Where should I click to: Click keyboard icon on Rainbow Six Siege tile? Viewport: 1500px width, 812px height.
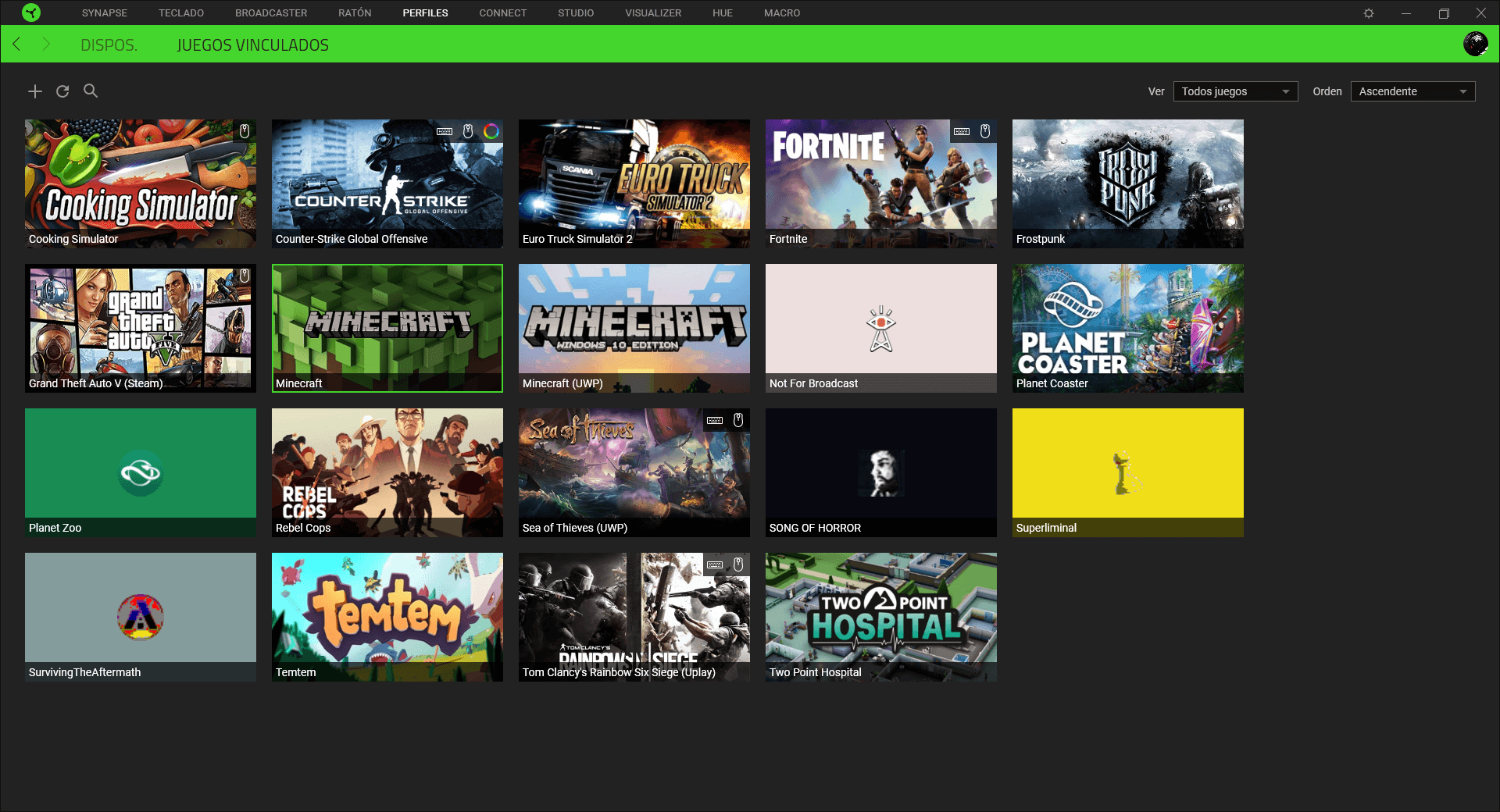715,564
